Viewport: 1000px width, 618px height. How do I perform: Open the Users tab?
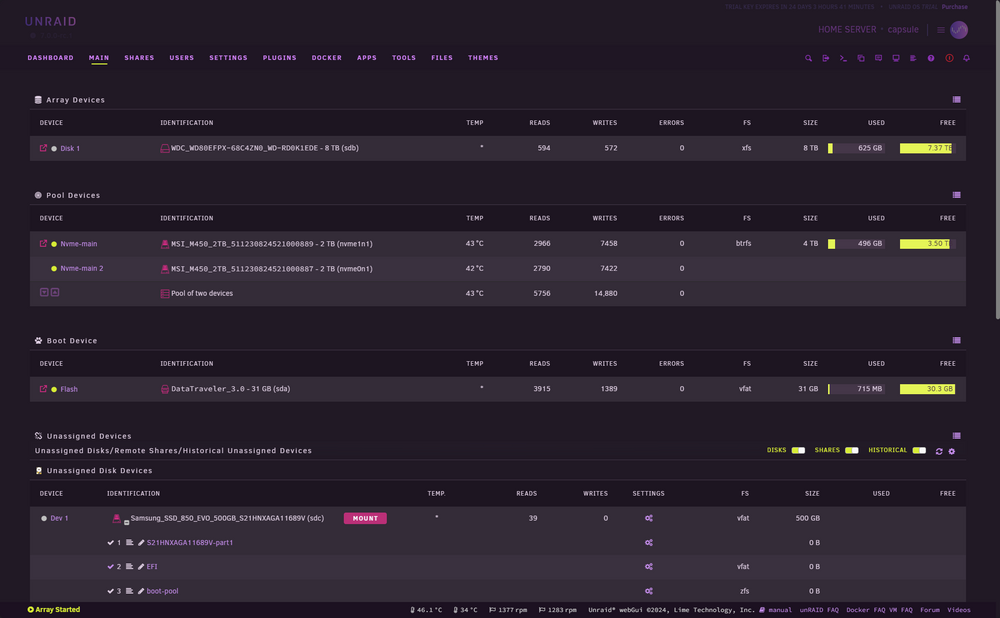click(181, 57)
